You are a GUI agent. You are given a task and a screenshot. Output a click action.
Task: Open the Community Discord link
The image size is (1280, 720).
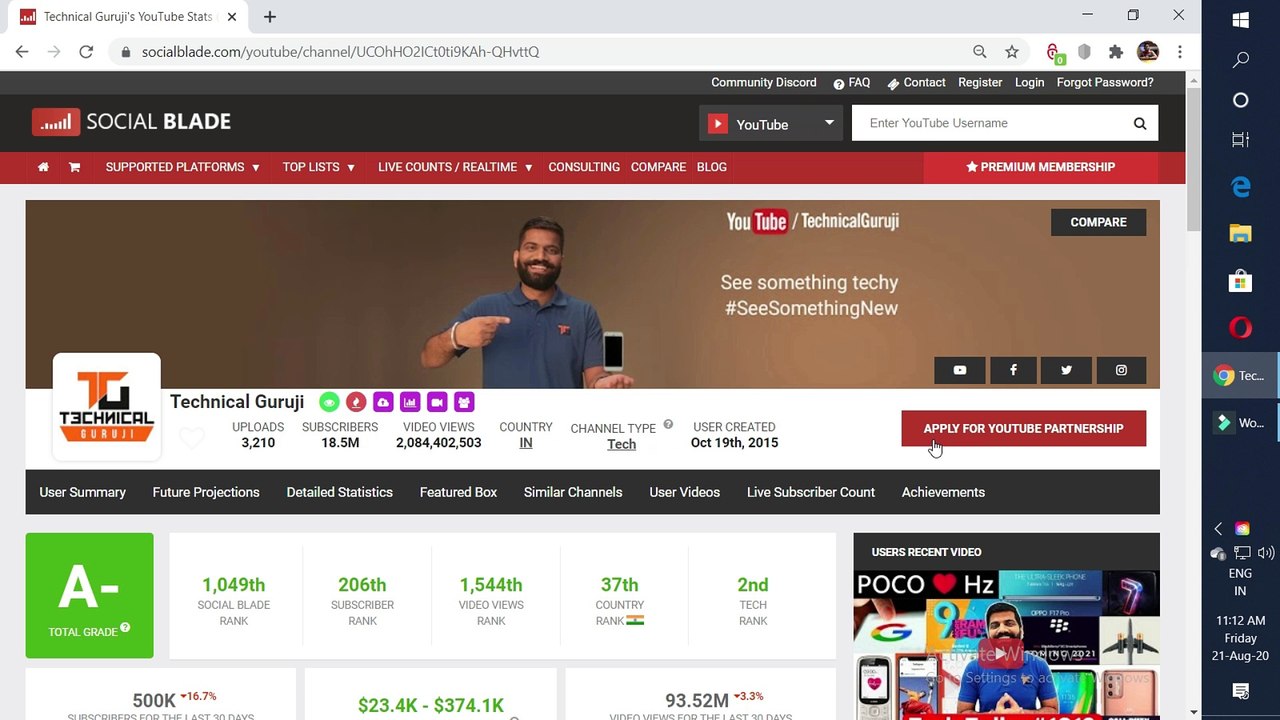click(764, 83)
